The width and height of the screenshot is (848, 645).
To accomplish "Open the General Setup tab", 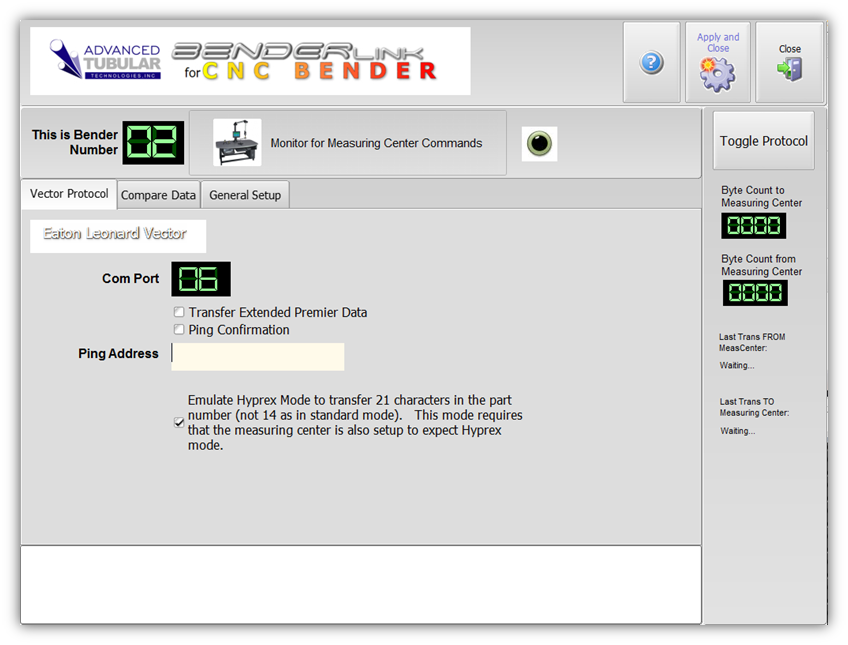I will point(245,196).
